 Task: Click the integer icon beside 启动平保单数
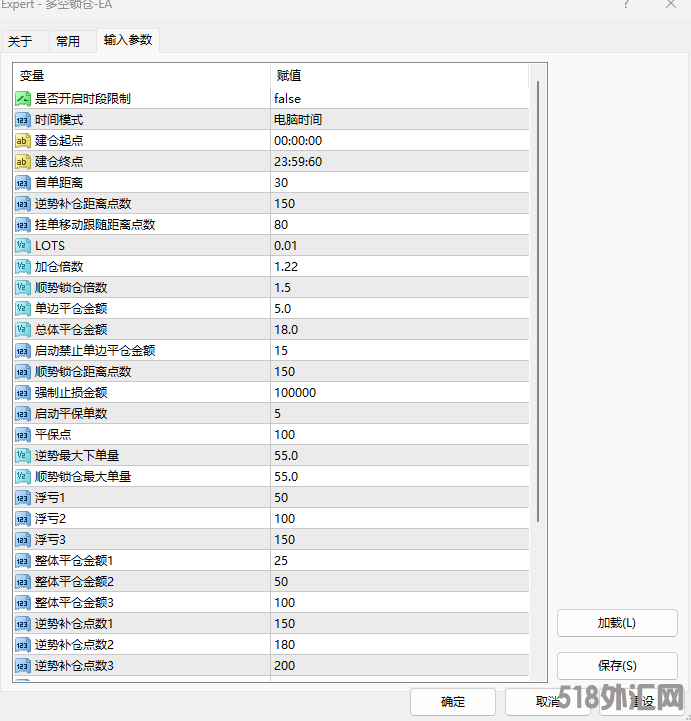pos(23,413)
